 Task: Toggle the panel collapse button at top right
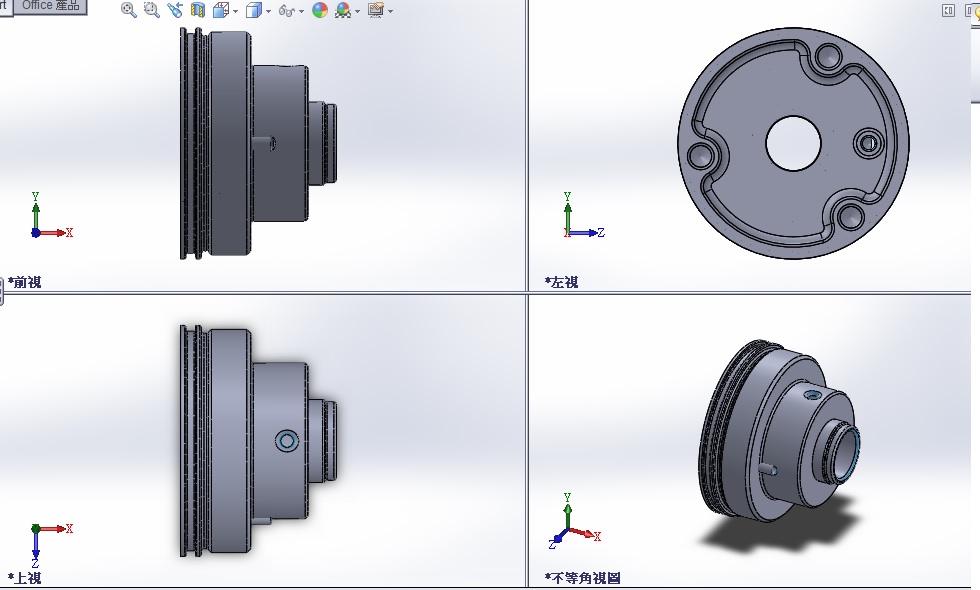pos(948,10)
